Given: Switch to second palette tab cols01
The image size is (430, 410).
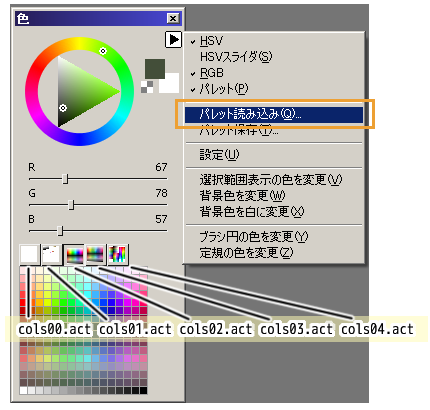Looking at the screenshot, I should coord(52,254).
